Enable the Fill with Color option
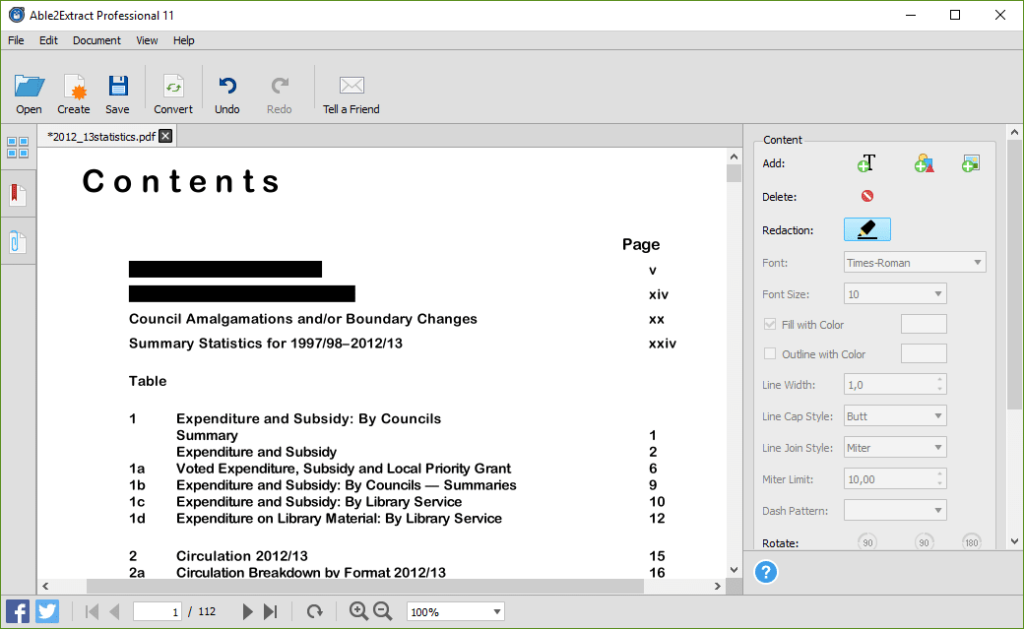 pyautogui.click(x=770, y=324)
